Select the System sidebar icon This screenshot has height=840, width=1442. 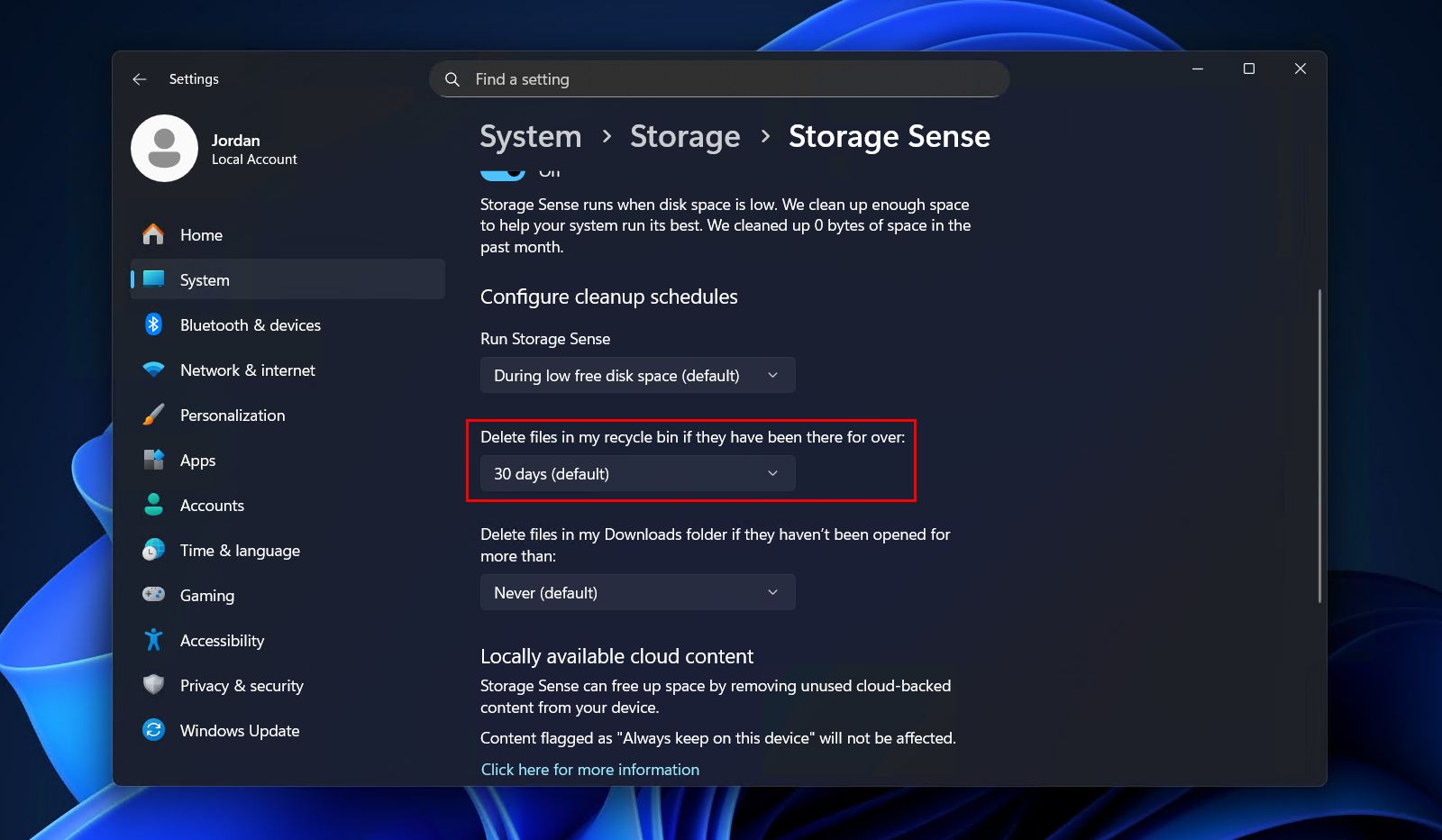[x=153, y=279]
